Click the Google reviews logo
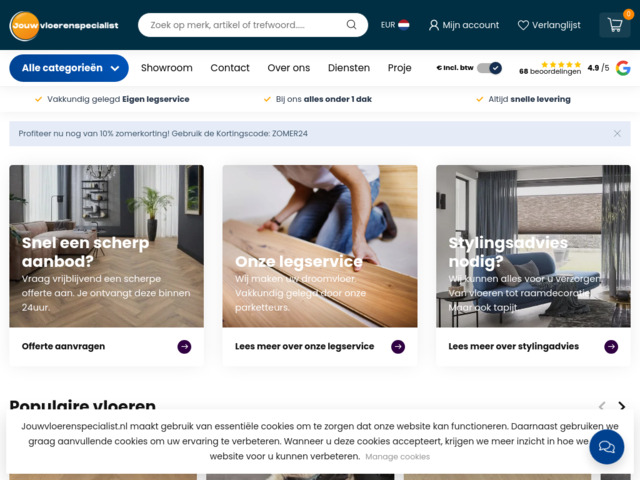640x480 pixels. pyautogui.click(x=623, y=68)
